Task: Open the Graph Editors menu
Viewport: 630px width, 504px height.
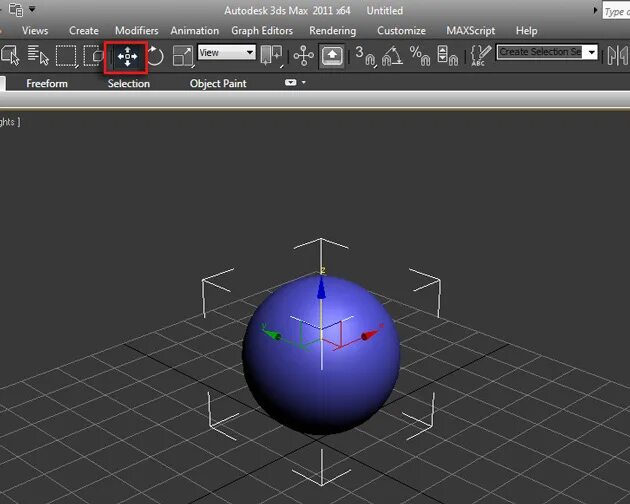Action: [262, 31]
